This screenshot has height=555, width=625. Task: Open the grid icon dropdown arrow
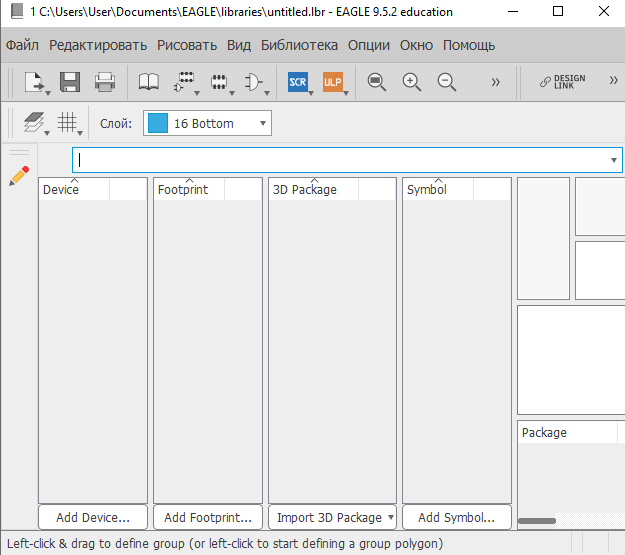tap(80, 133)
